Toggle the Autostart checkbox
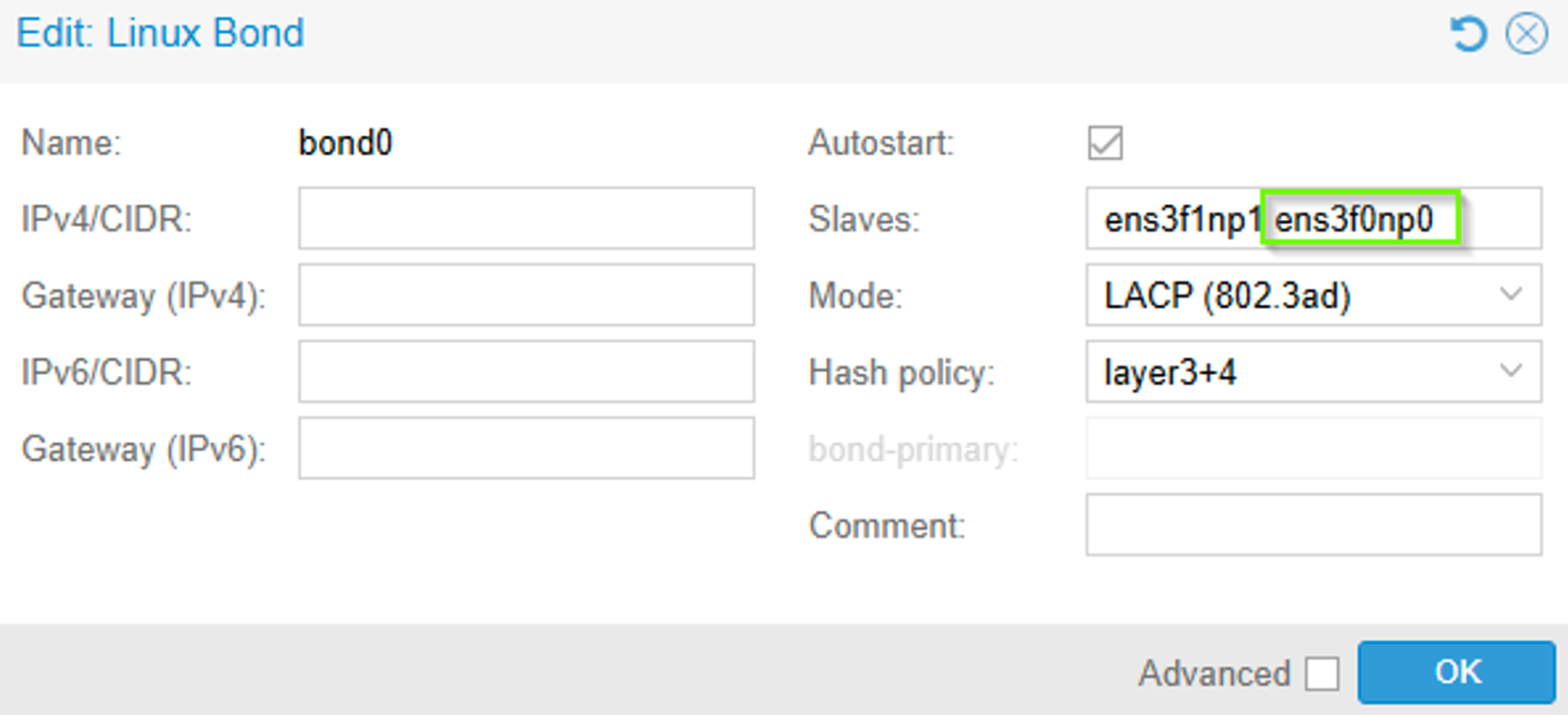This screenshot has height=715, width=1568. click(x=1105, y=144)
